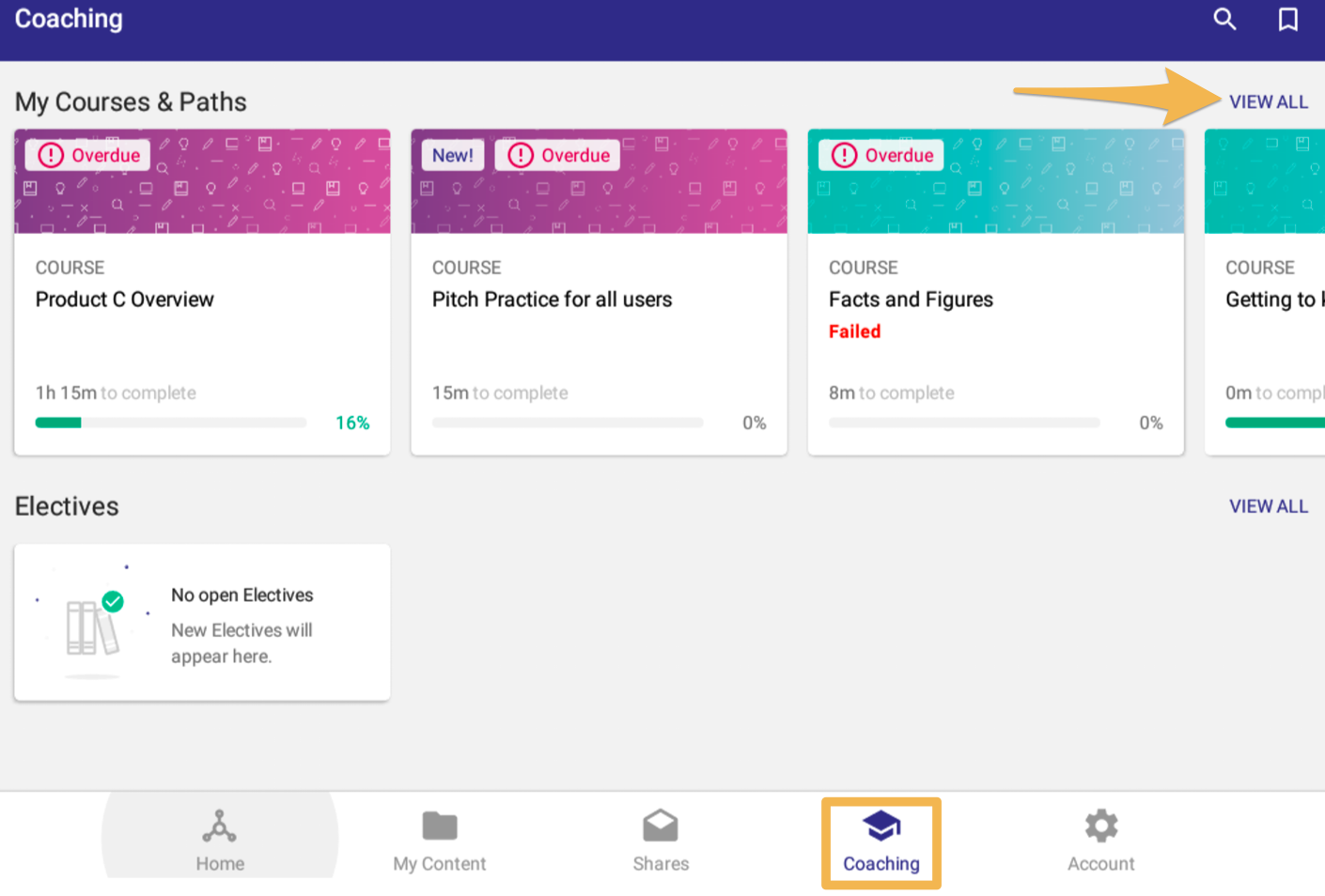Open the Facts and Figures course

pyautogui.click(x=911, y=300)
